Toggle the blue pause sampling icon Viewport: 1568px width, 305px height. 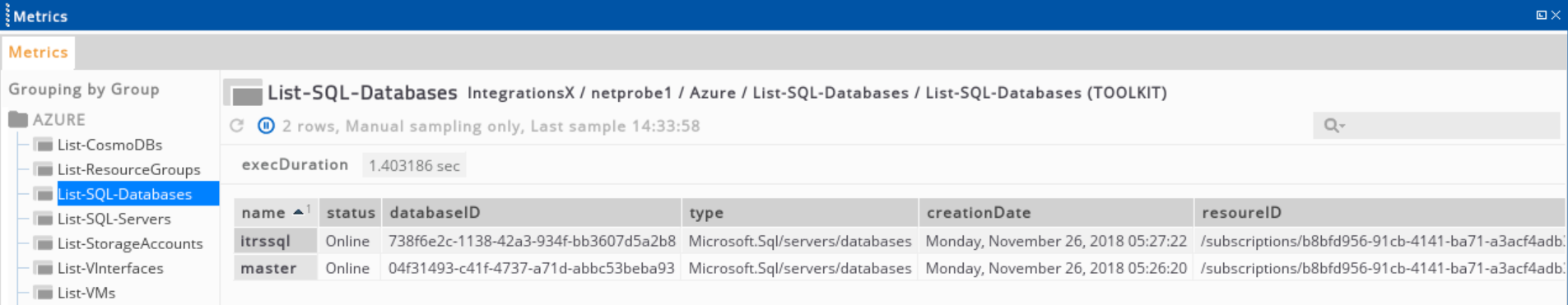coord(266,126)
